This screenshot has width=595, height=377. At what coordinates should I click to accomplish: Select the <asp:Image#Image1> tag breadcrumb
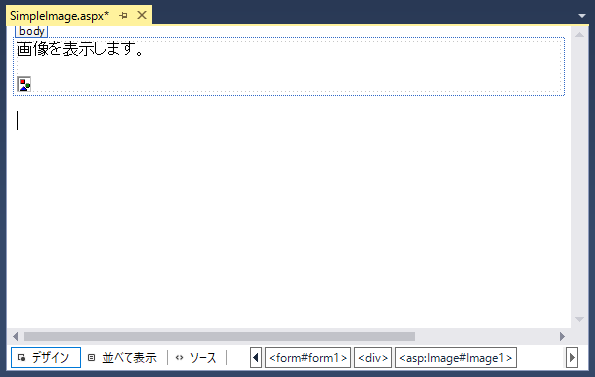(x=456, y=358)
